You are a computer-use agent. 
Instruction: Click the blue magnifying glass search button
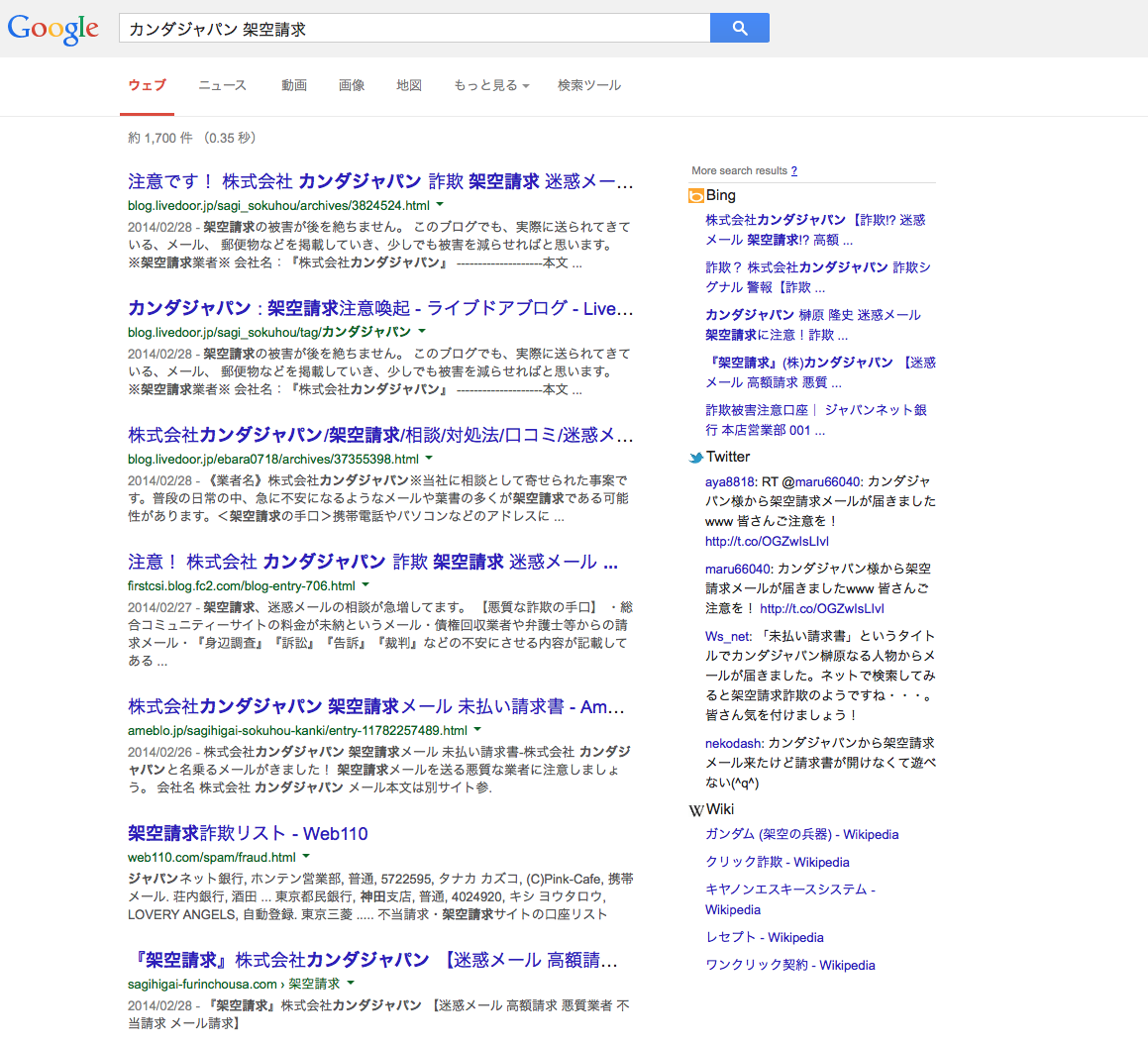click(x=740, y=28)
